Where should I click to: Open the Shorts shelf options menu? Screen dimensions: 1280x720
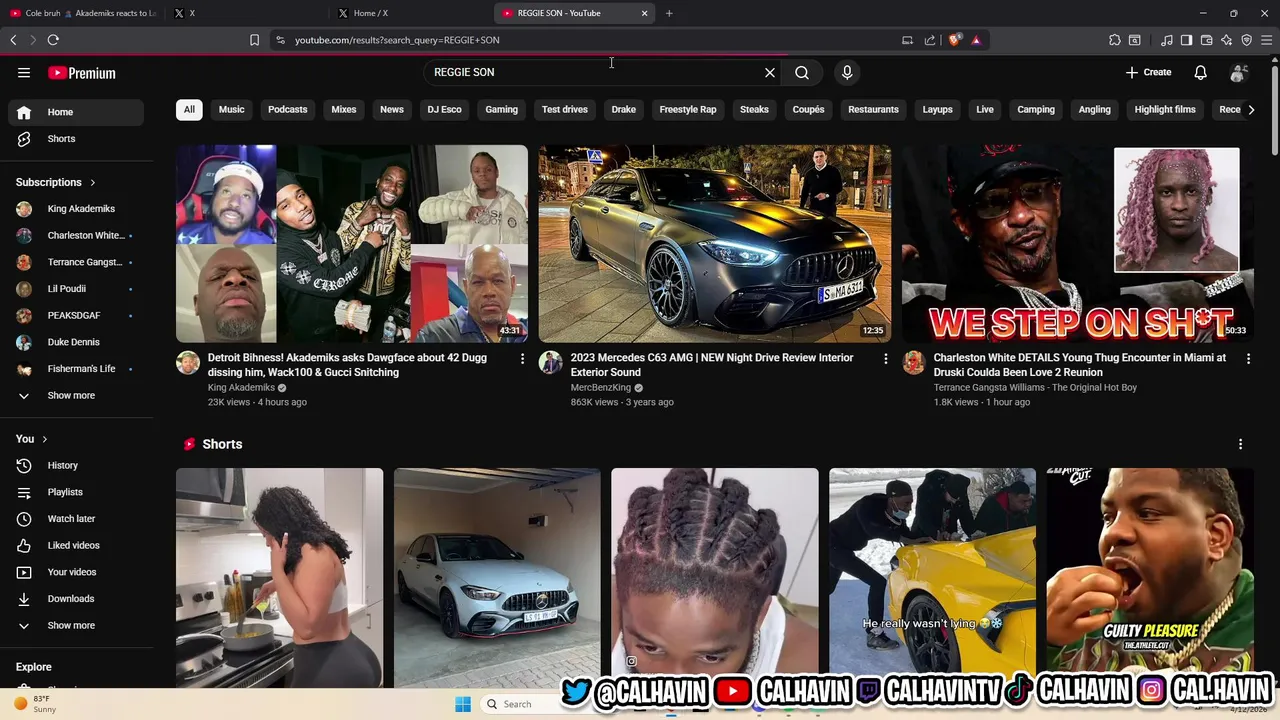[1240, 444]
